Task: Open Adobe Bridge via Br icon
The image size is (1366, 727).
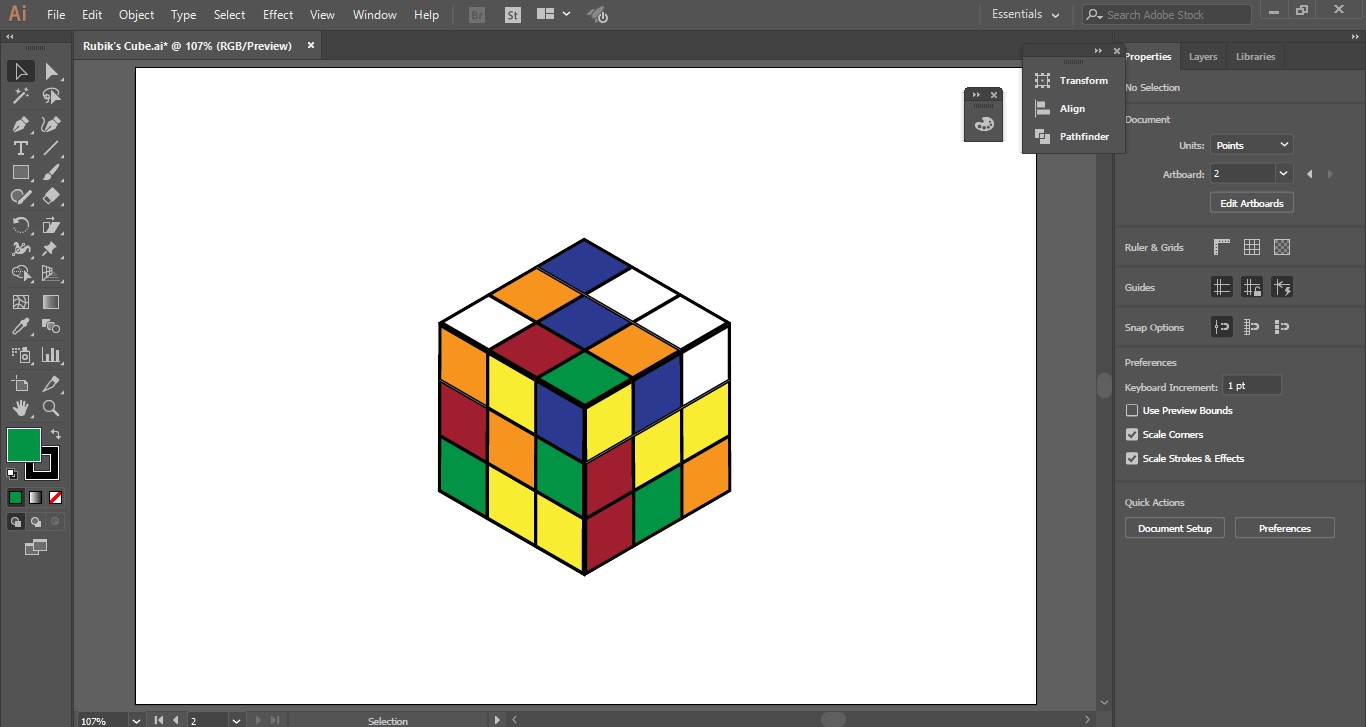Action: (x=478, y=15)
